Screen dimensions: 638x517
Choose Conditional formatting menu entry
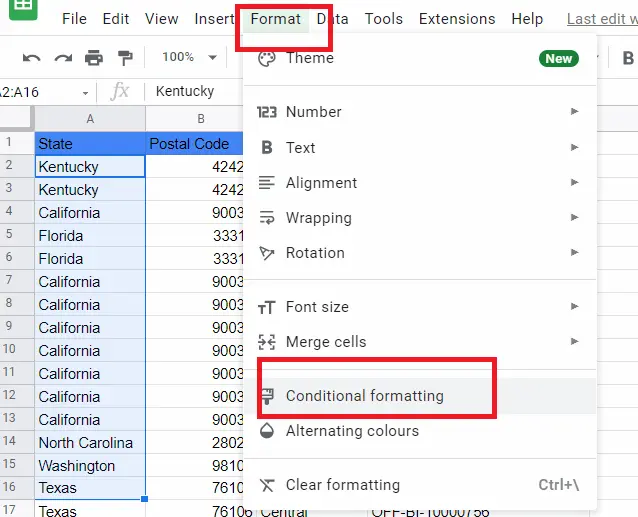[420, 396]
